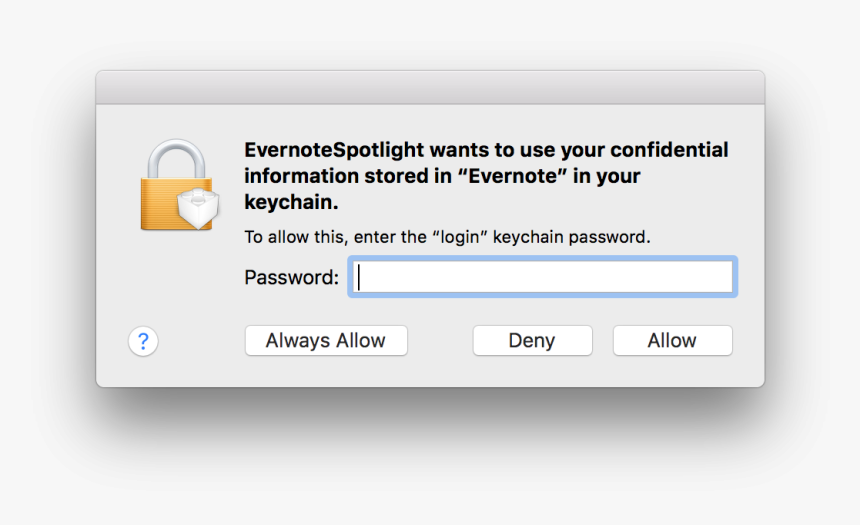This screenshot has width=860, height=525.
Task: Click the Always Allow button
Action: tap(326, 340)
